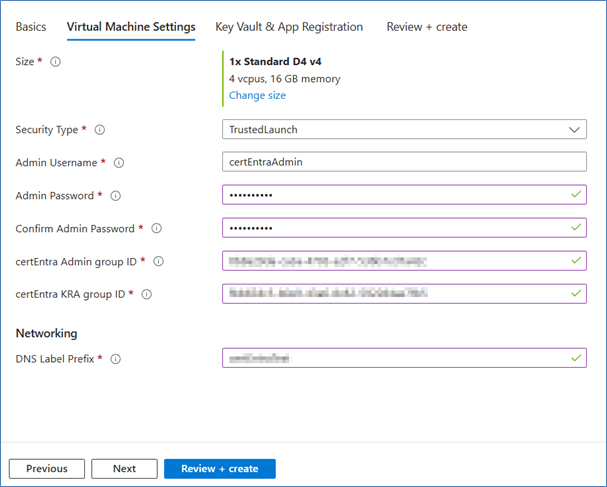Open the Key Vault & App Registration tab
This screenshot has height=487, width=607.
pos(289,27)
